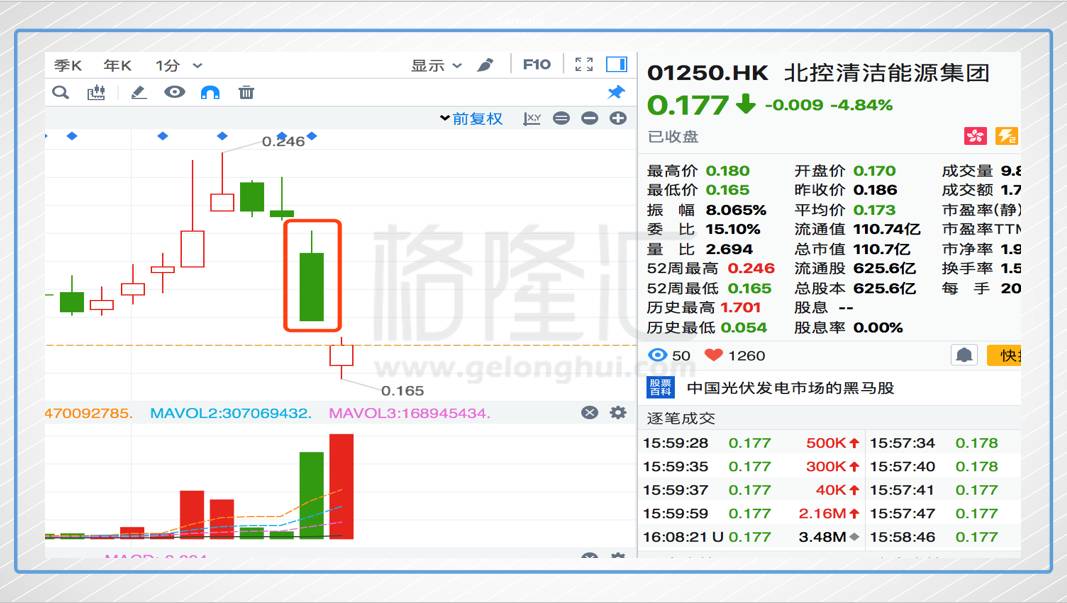Click the 已收盘 market status text

(x=672, y=136)
